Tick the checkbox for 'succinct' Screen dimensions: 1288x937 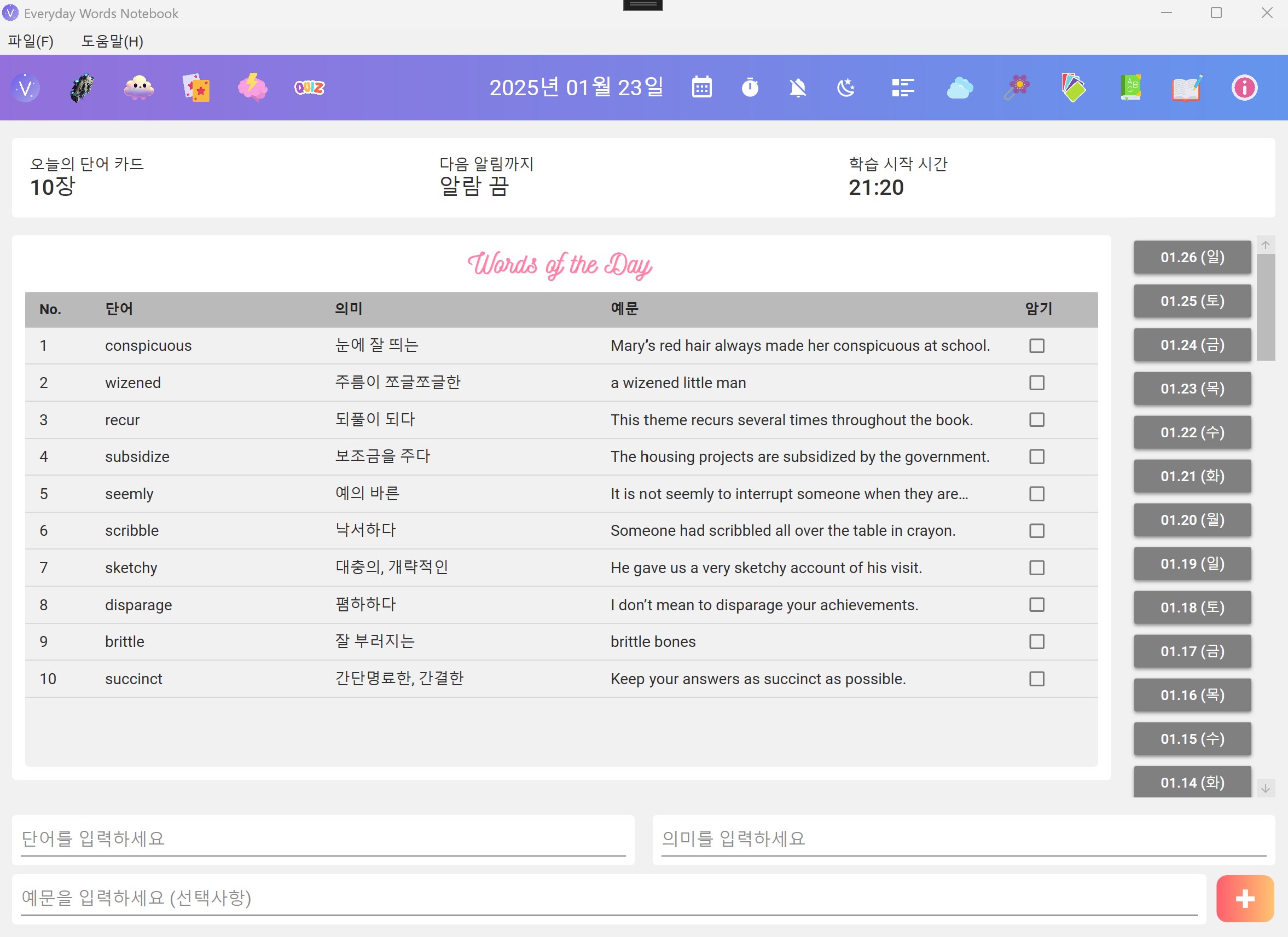click(1036, 679)
